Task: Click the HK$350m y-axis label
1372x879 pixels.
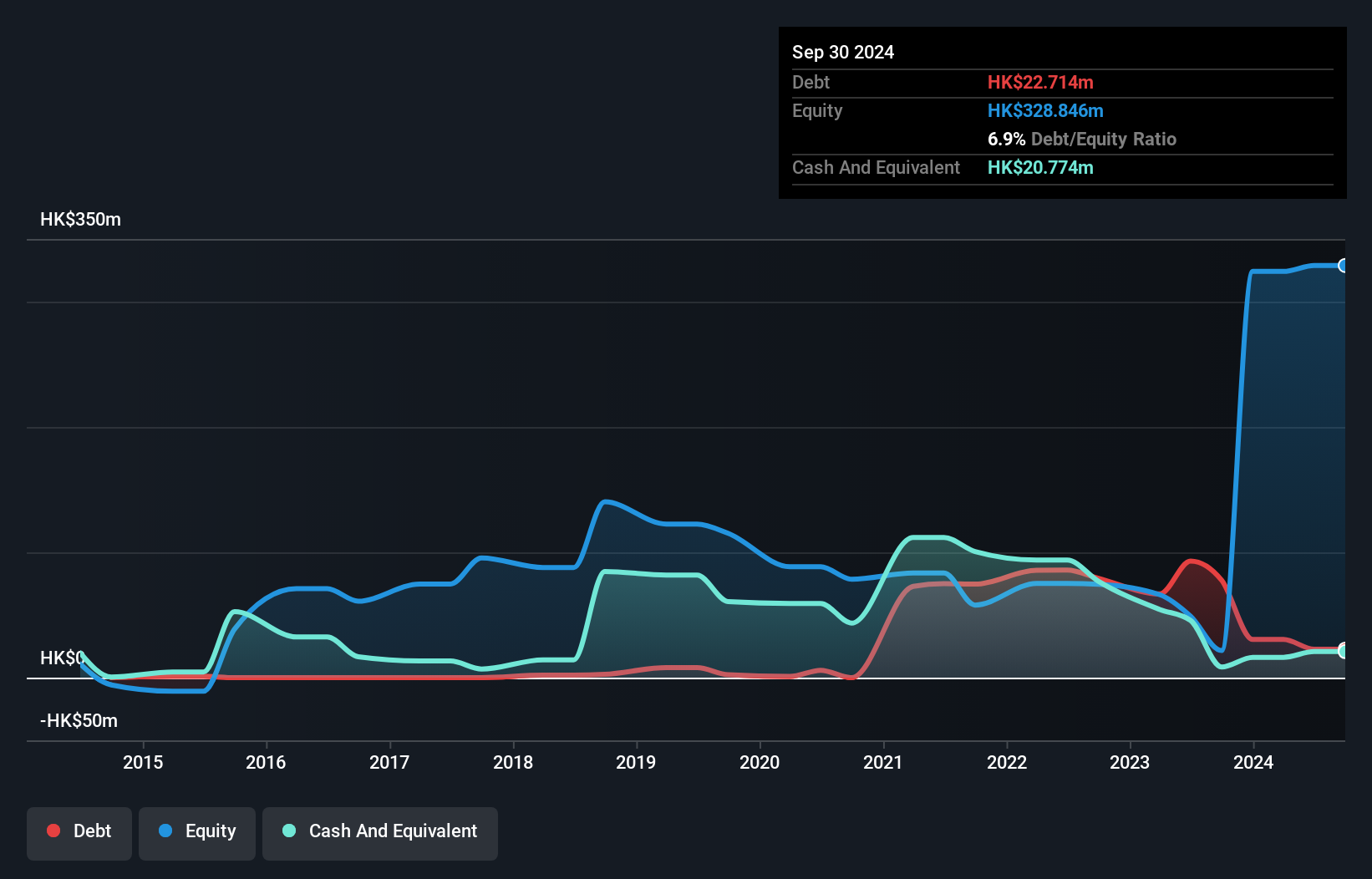Action: pyautogui.click(x=80, y=220)
